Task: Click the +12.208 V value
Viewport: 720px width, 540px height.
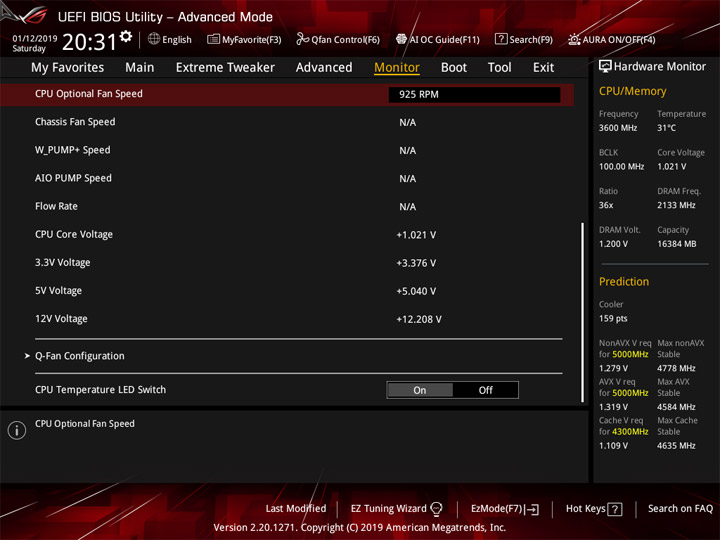Action: pyautogui.click(x=419, y=319)
